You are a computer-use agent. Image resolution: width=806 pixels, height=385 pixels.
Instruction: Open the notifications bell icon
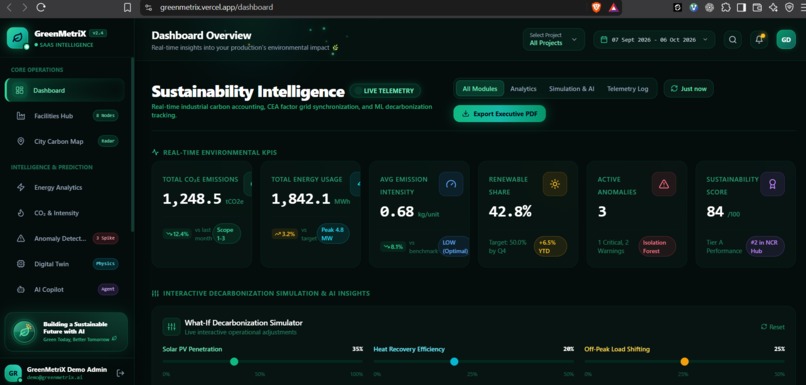pos(759,40)
